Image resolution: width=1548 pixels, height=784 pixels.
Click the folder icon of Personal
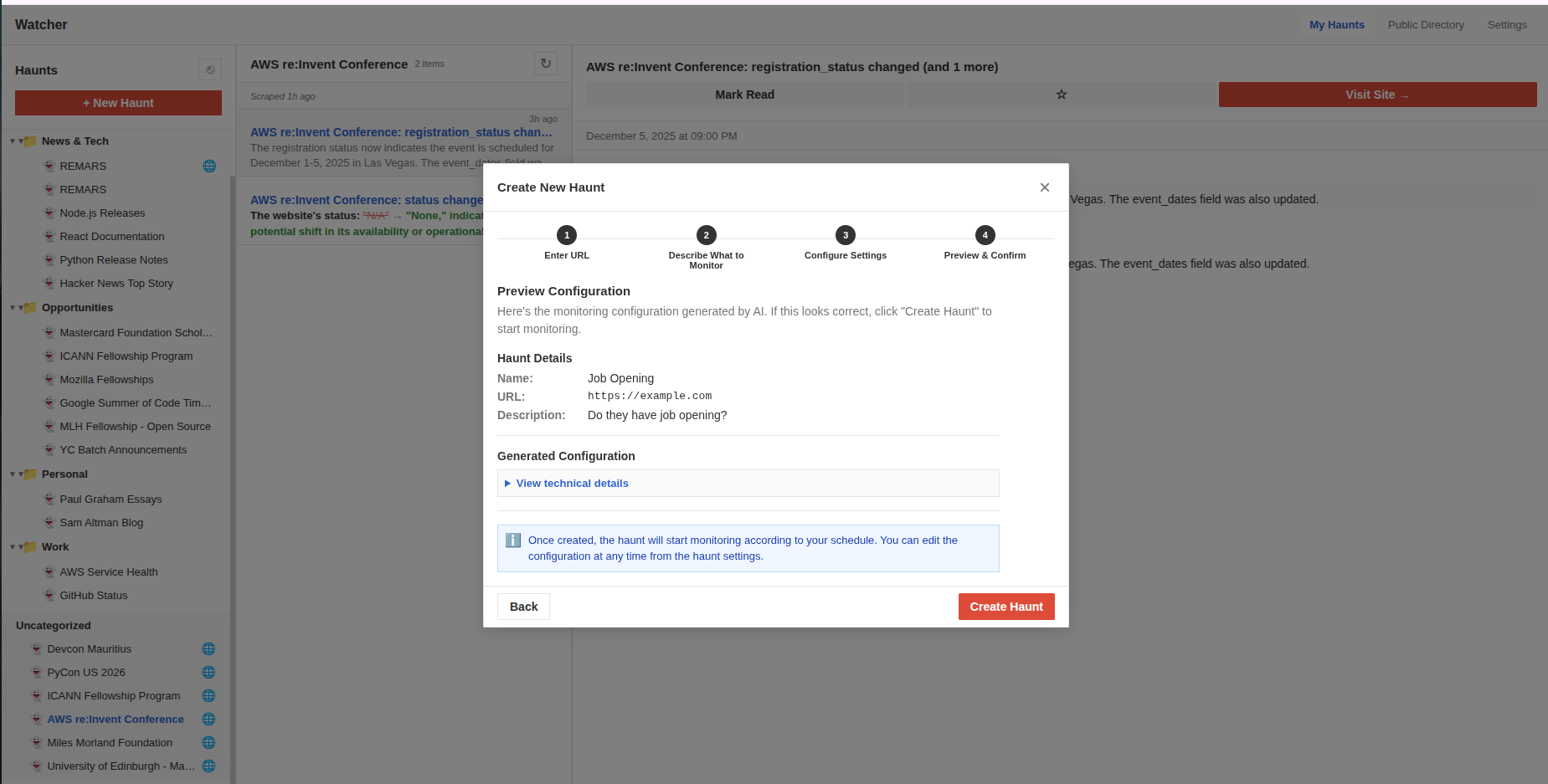(30, 474)
